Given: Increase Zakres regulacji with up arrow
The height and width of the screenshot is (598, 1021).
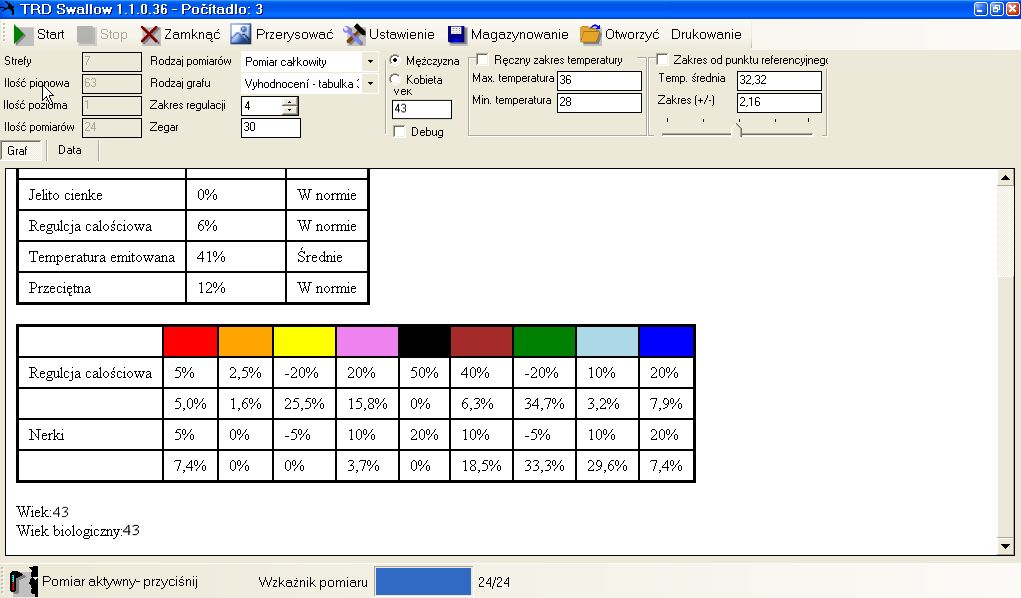Looking at the screenshot, I should pyautogui.click(x=290, y=101).
